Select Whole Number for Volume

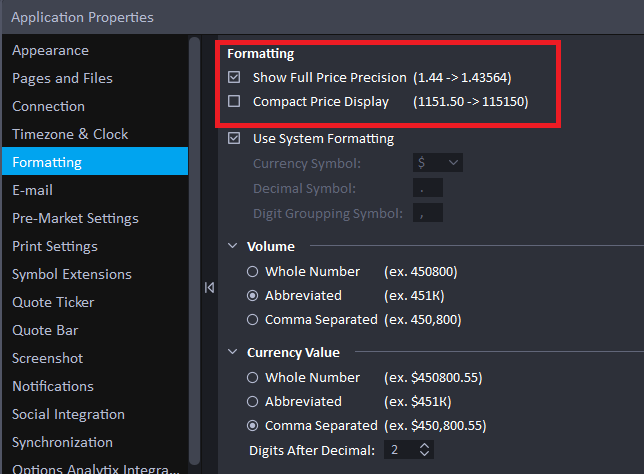point(253,272)
